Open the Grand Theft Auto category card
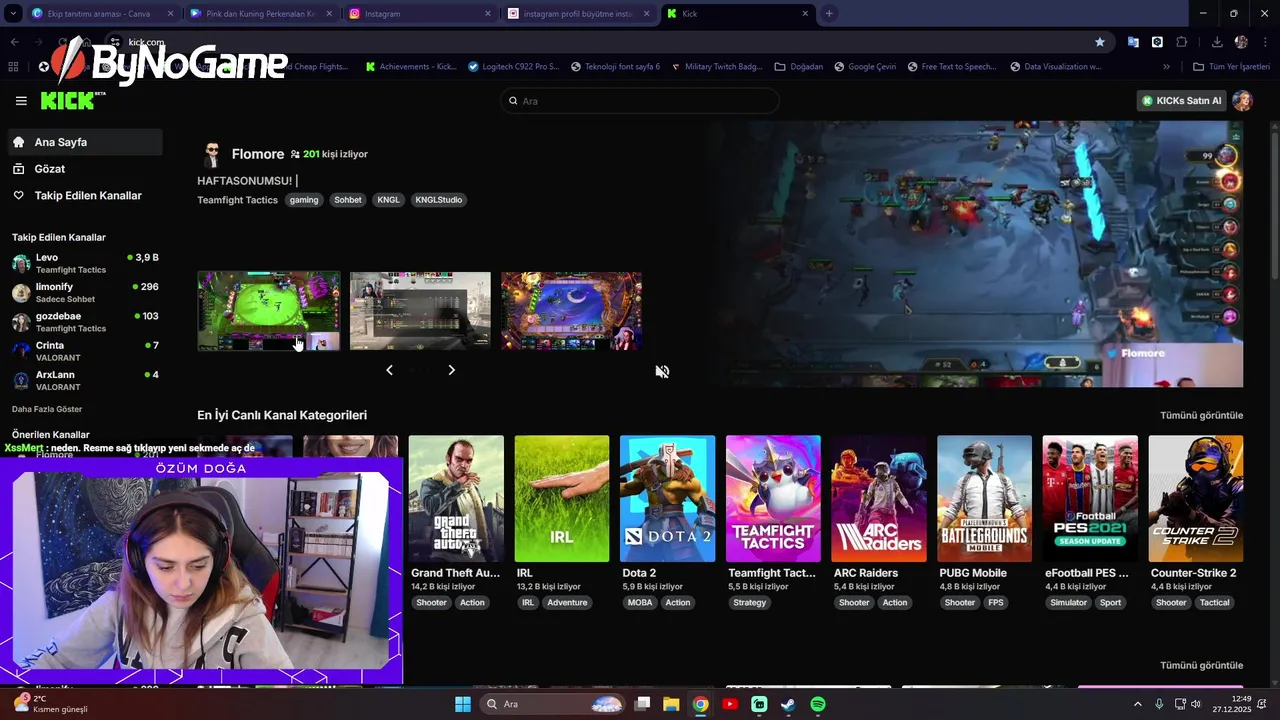 point(456,498)
